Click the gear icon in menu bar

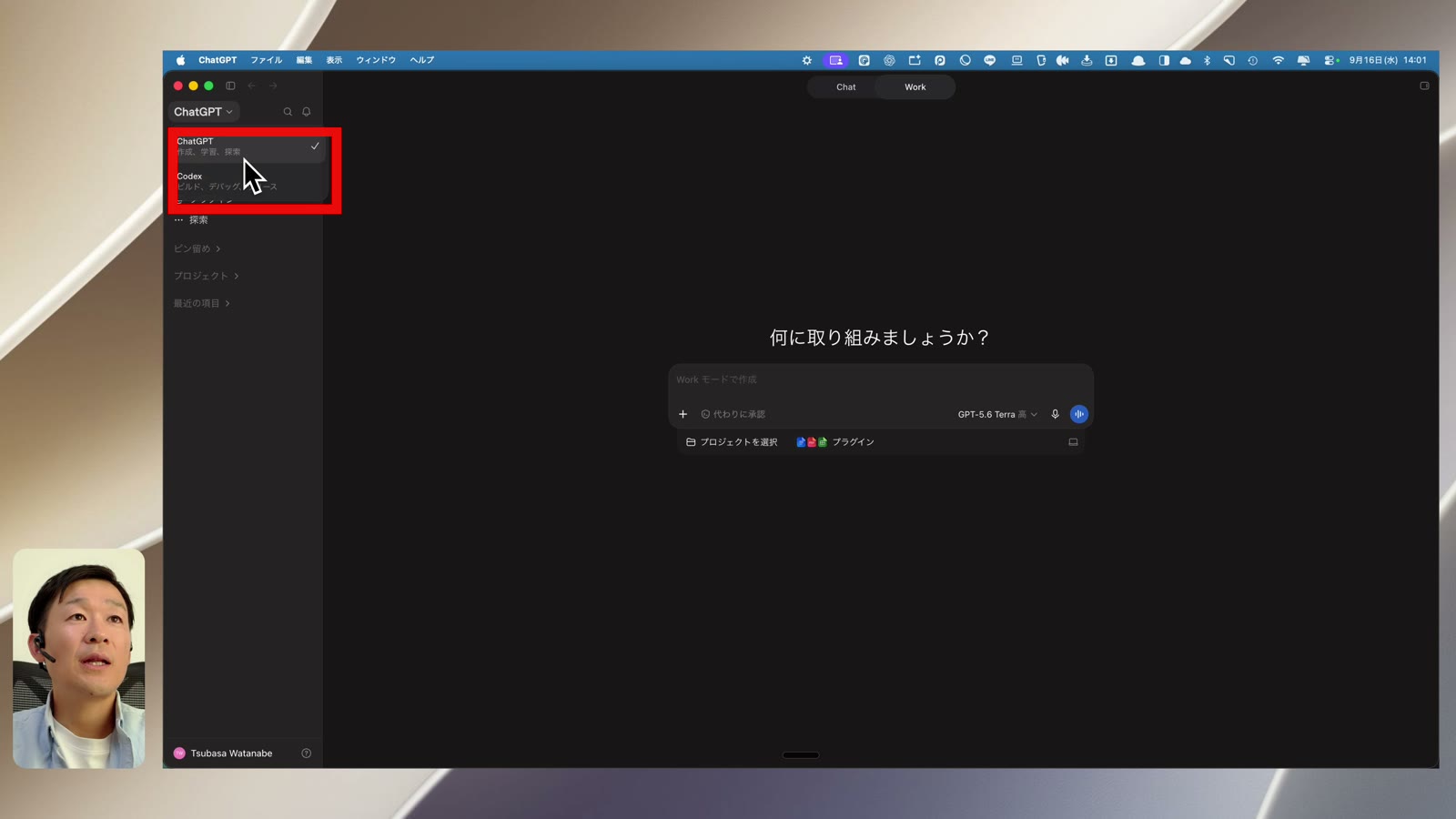[x=806, y=60]
